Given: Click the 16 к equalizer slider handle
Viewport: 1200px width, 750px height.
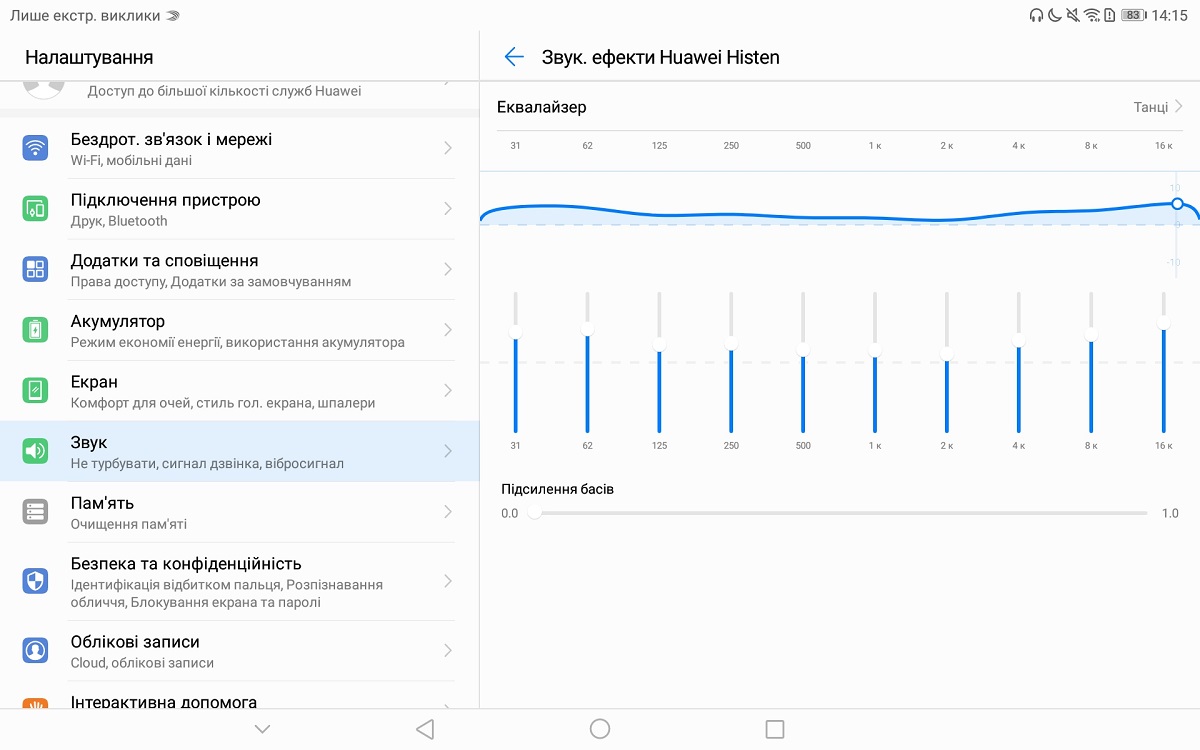Looking at the screenshot, I should (1163, 322).
